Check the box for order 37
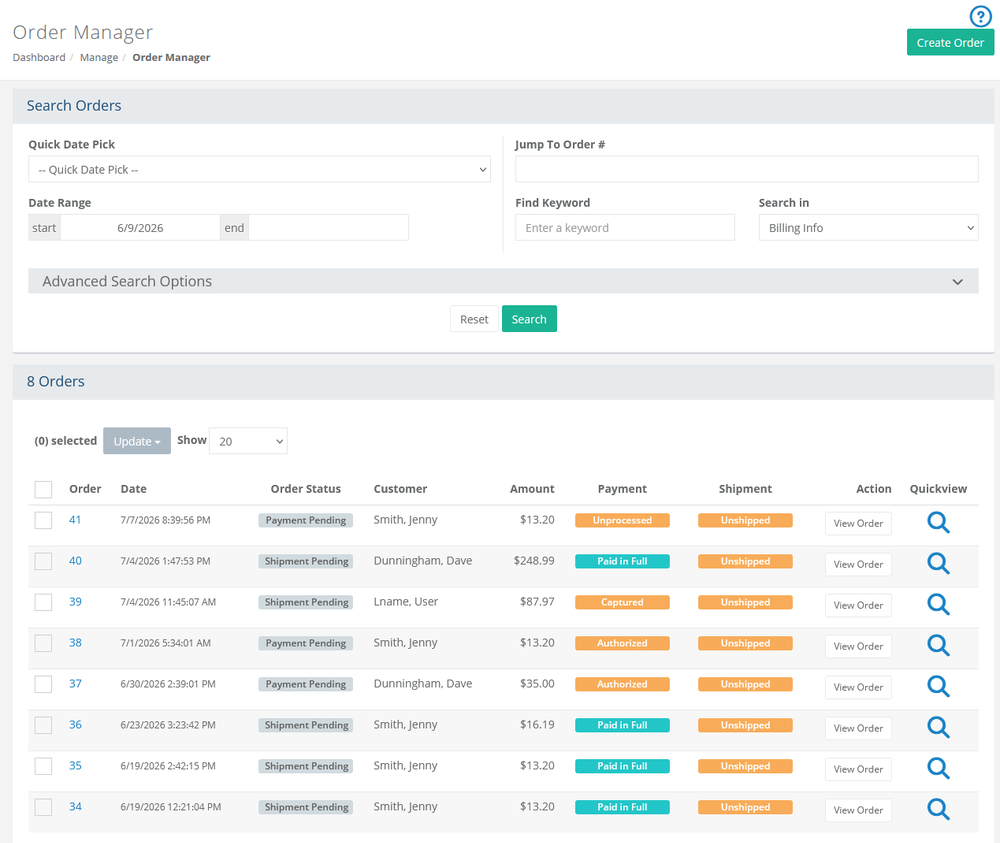This screenshot has width=1000, height=843. [43, 684]
